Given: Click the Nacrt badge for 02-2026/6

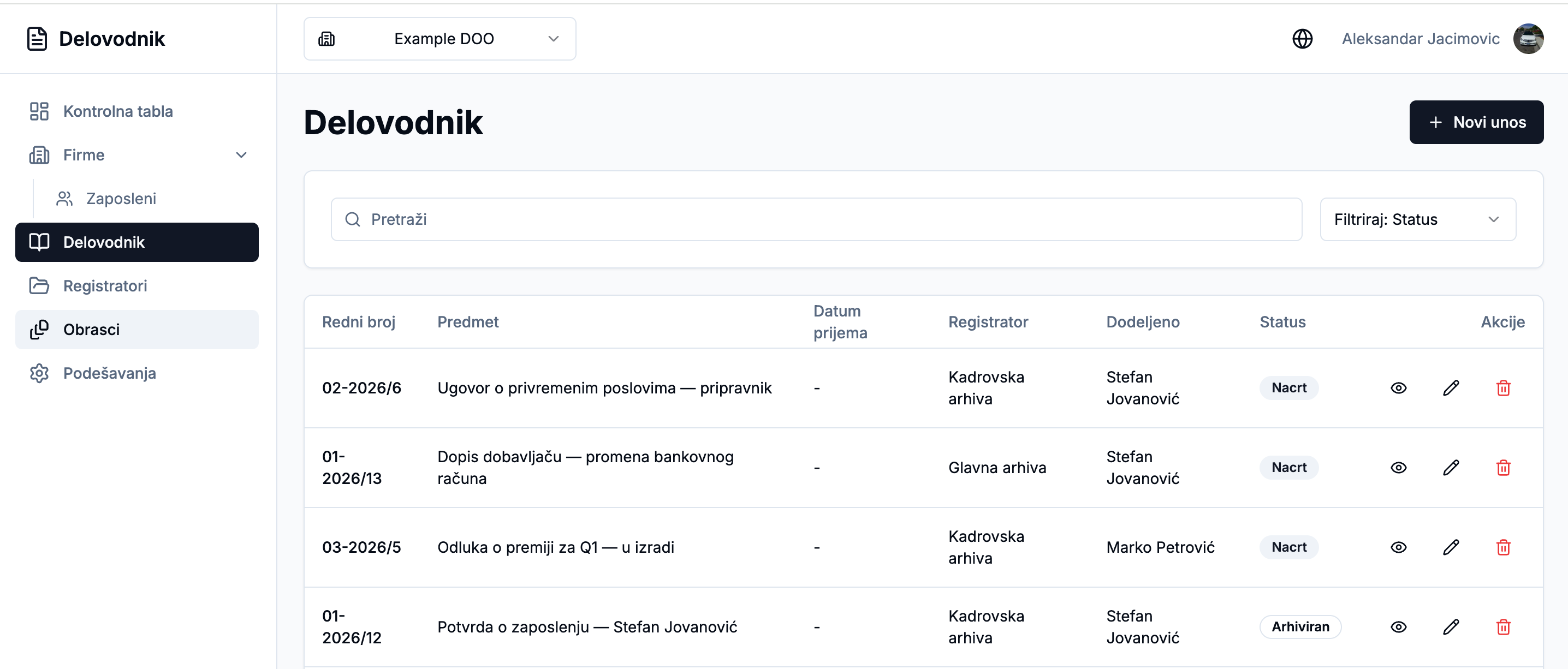Looking at the screenshot, I should coord(1288,388).
